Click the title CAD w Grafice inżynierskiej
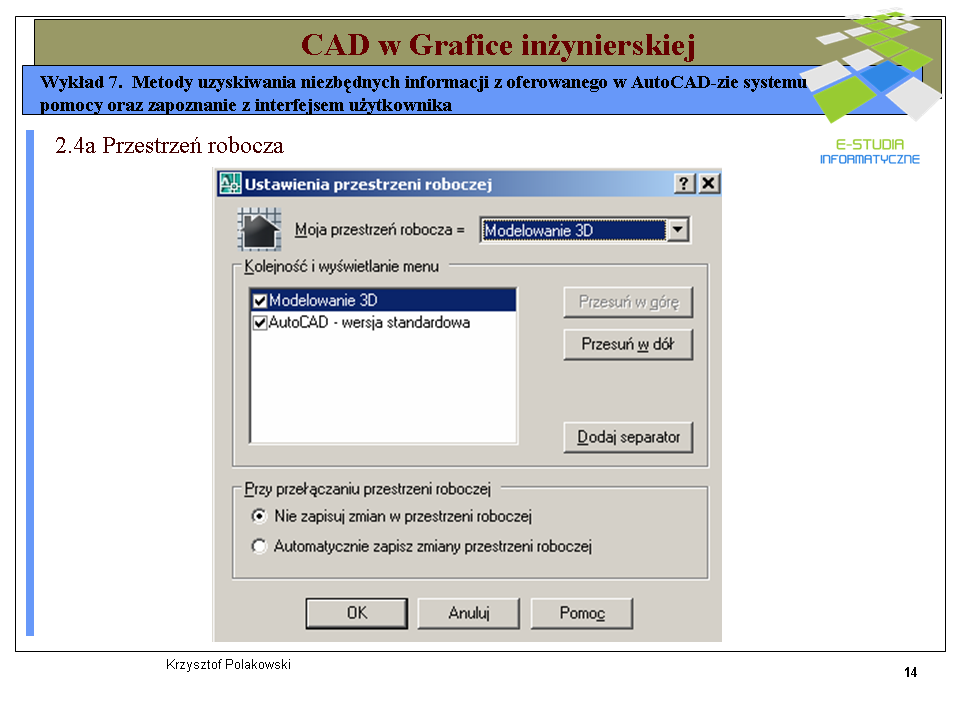The height and width of the screenshot is (720, 960). pyautogui.click(x=498, y=45)
